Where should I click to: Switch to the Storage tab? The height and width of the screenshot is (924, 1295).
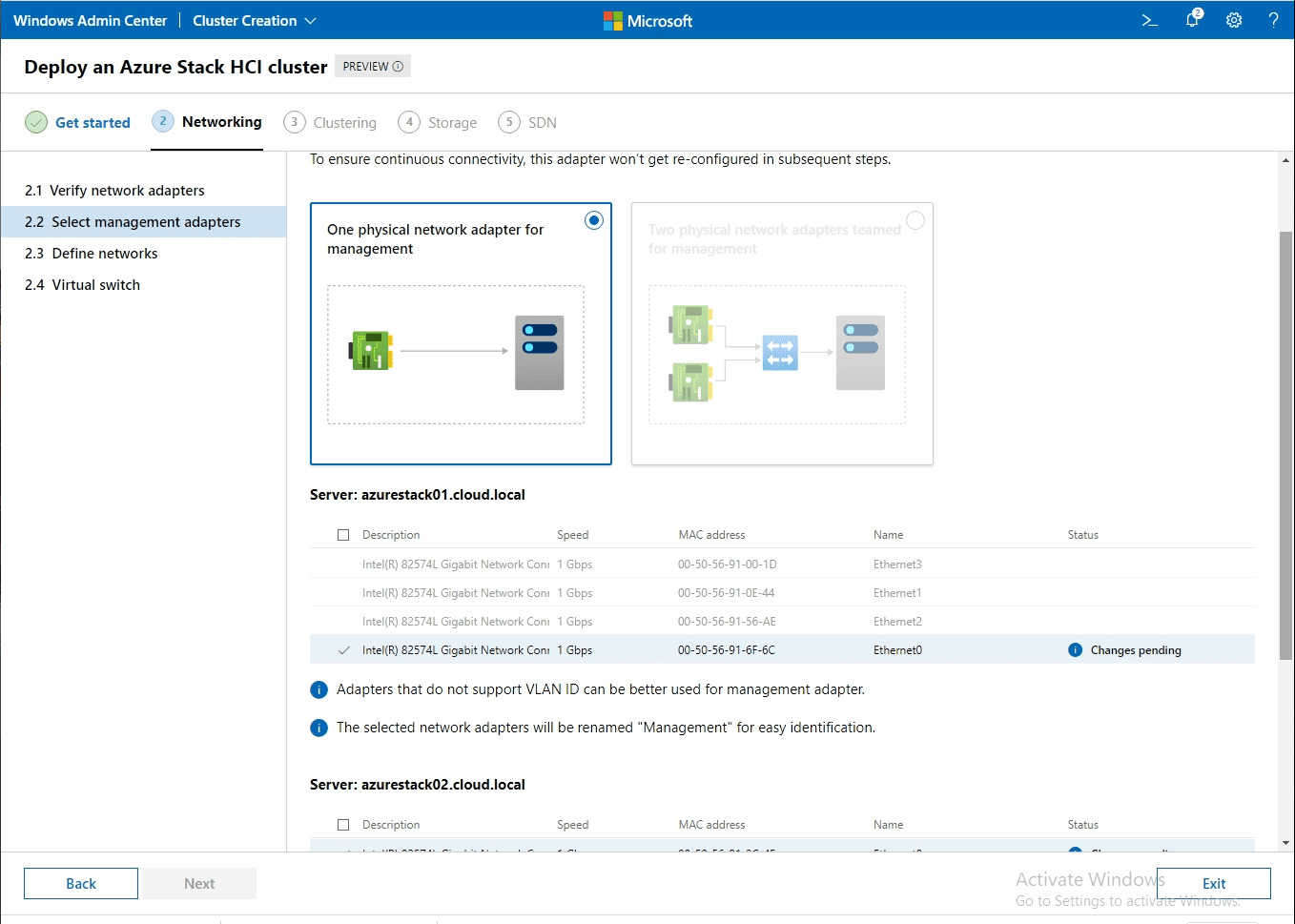click(450, 122)
